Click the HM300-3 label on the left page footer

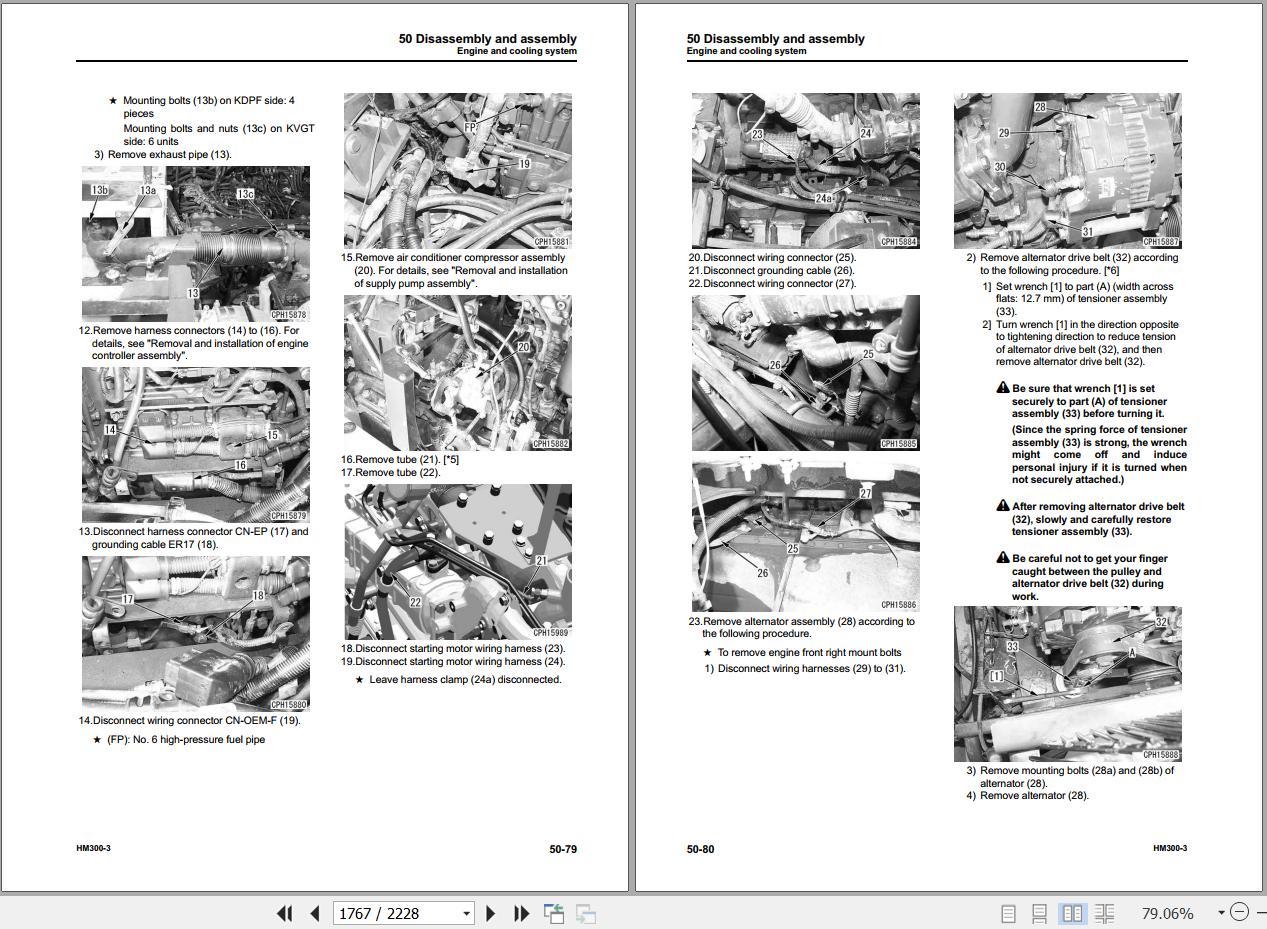(x=94, y=848)
